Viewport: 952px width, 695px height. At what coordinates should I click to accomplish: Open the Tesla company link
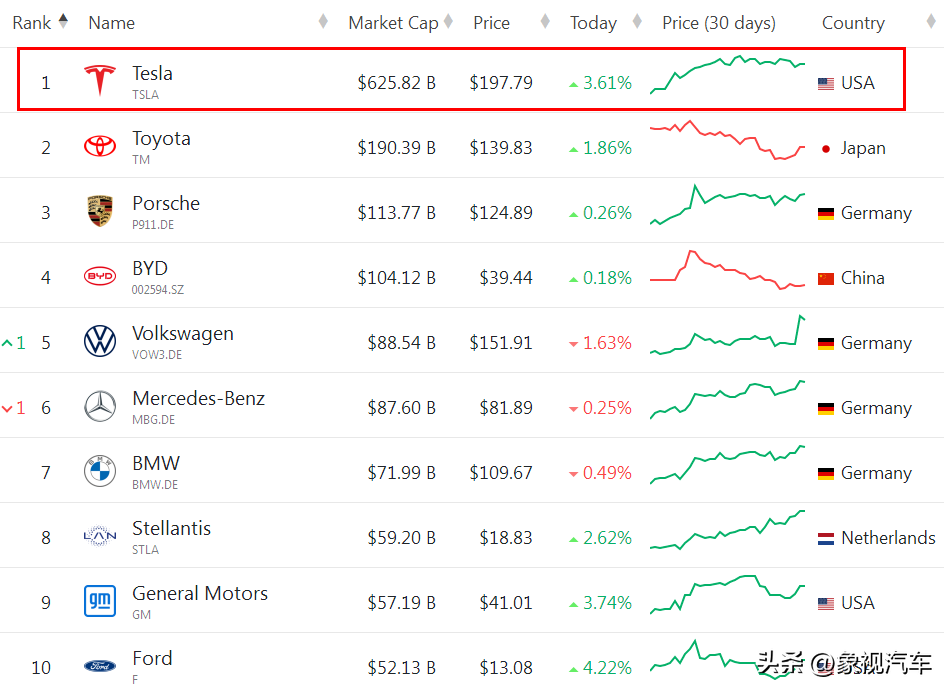(x=152, y=73)
